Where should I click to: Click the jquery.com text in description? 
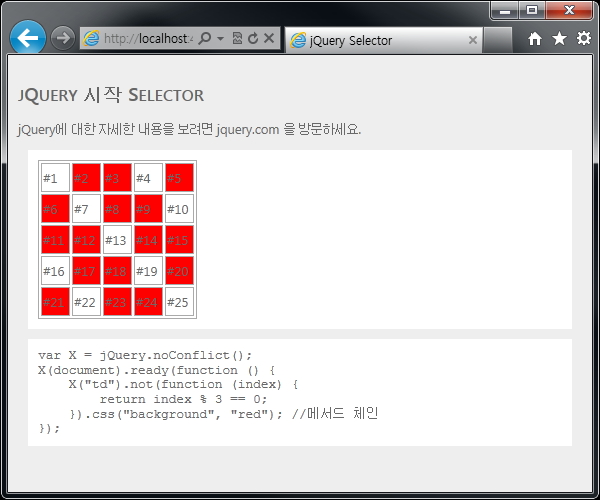click(x=248, y=130)
